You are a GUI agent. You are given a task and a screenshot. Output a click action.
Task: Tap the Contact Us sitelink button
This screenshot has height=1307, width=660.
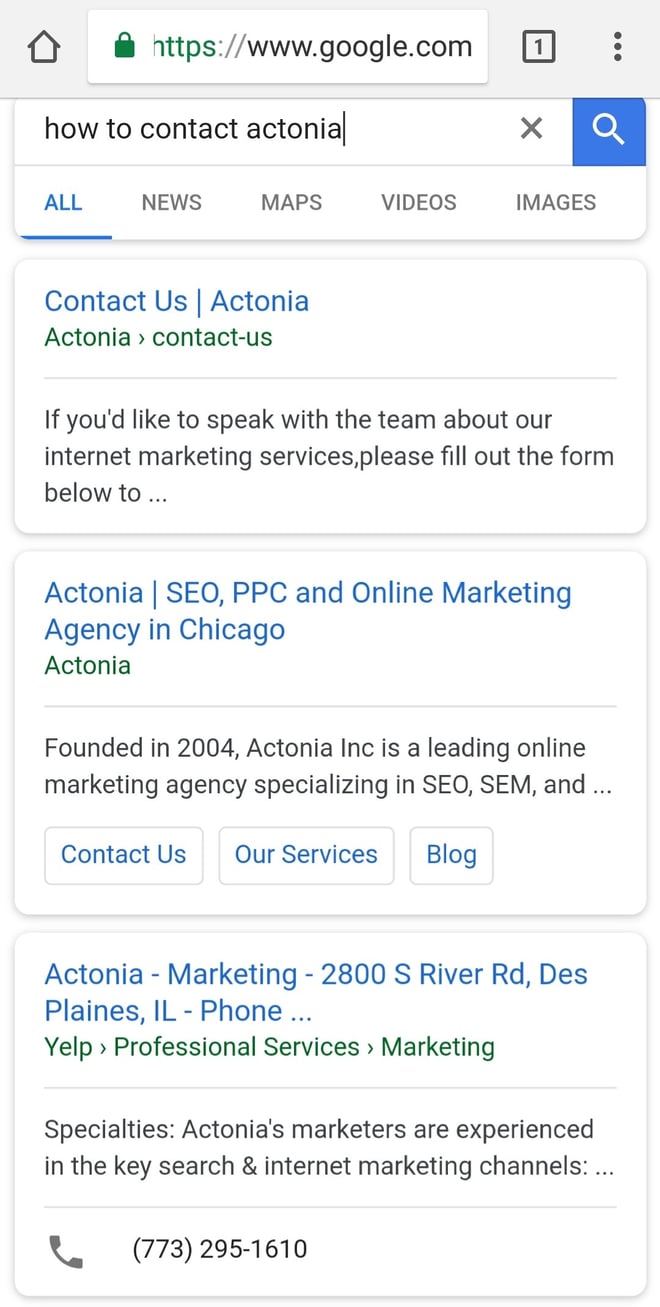pyautogui.click(x=123, y=855)
